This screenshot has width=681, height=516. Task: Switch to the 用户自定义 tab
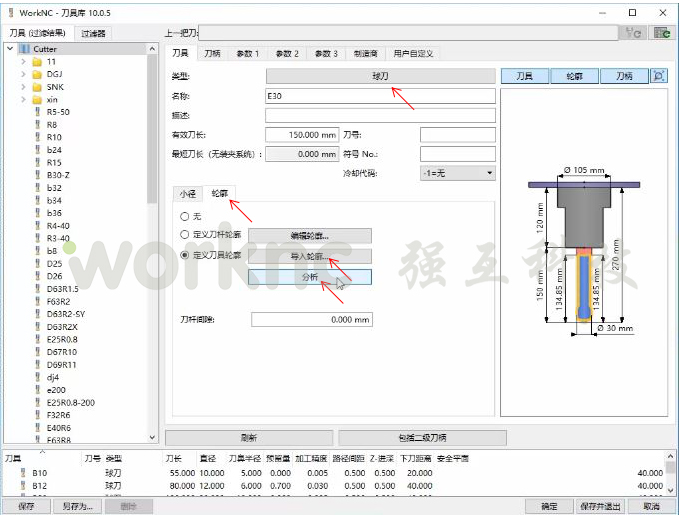click(x=413, y=53)
